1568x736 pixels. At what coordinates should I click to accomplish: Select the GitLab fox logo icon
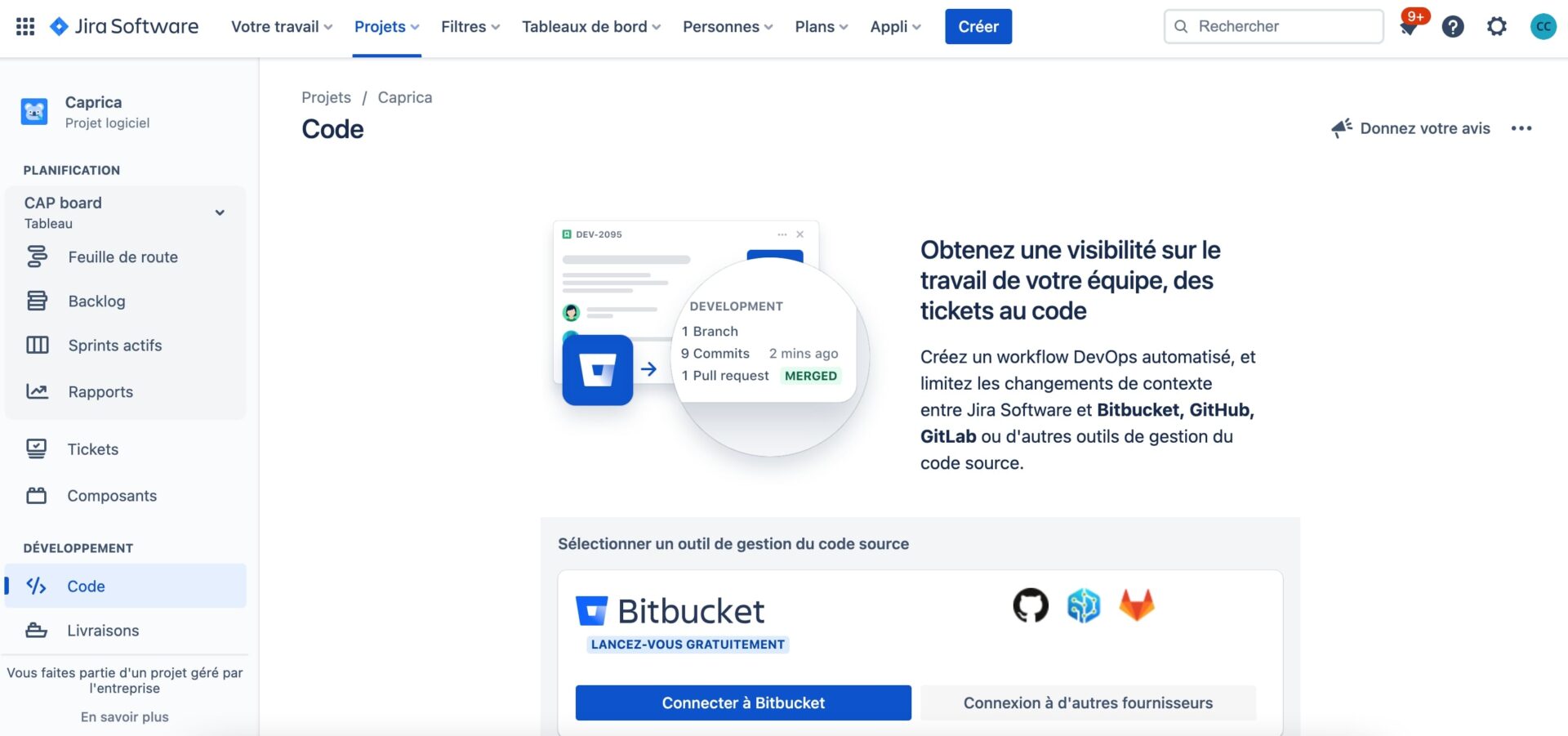1137,605
